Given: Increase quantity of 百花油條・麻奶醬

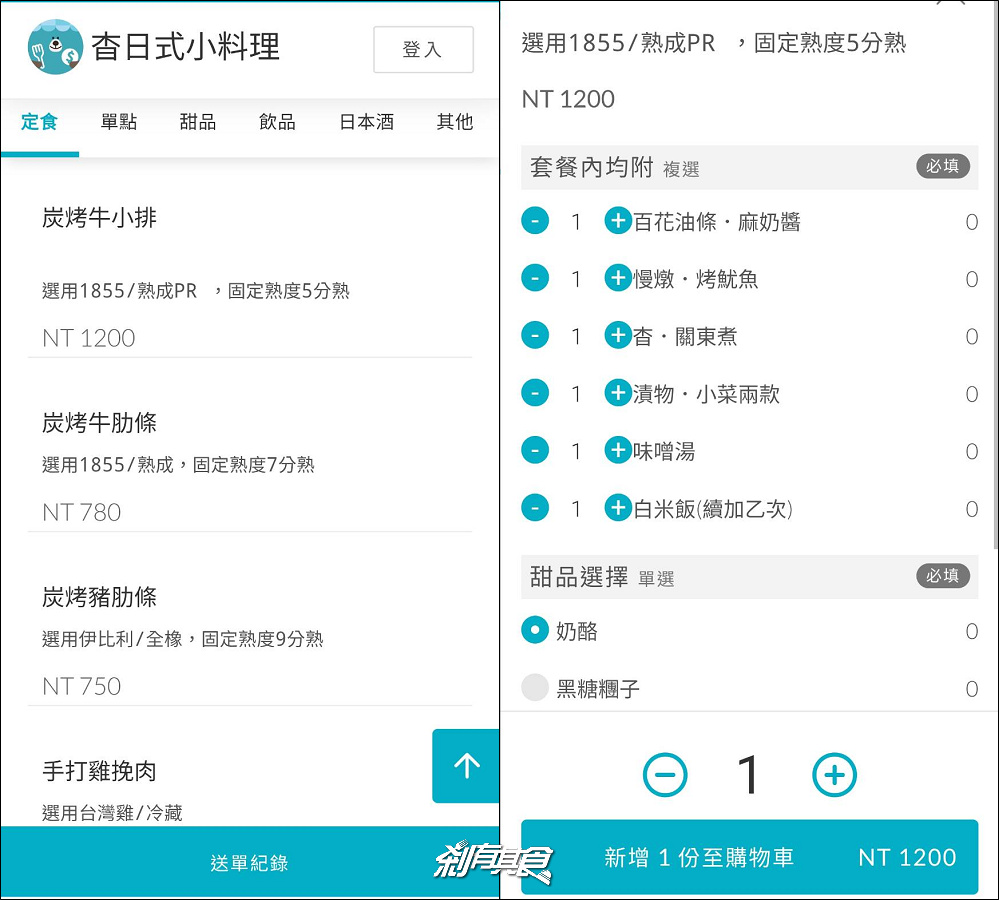Looking at the screenshot, I should (618, 222).
